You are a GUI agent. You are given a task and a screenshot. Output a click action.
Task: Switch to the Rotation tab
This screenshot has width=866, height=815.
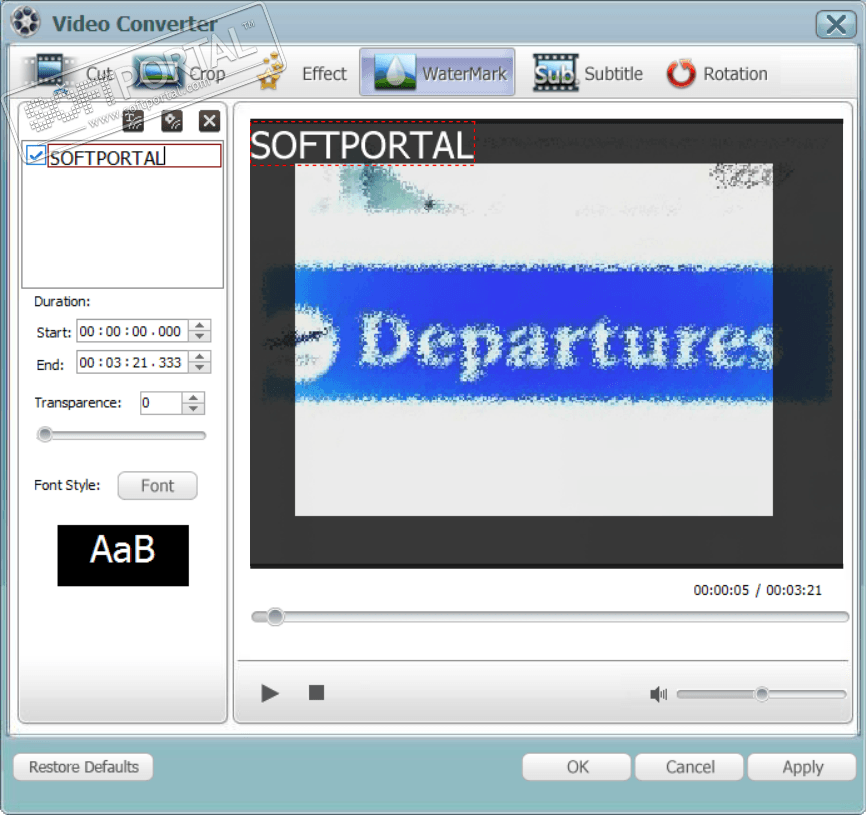[x=717, y=72]
